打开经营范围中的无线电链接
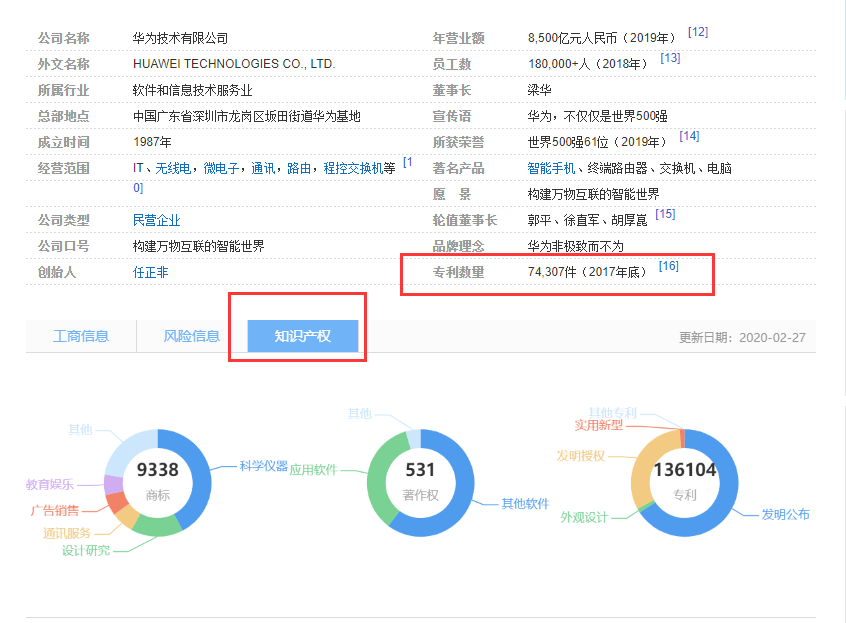 click(173, 166)
